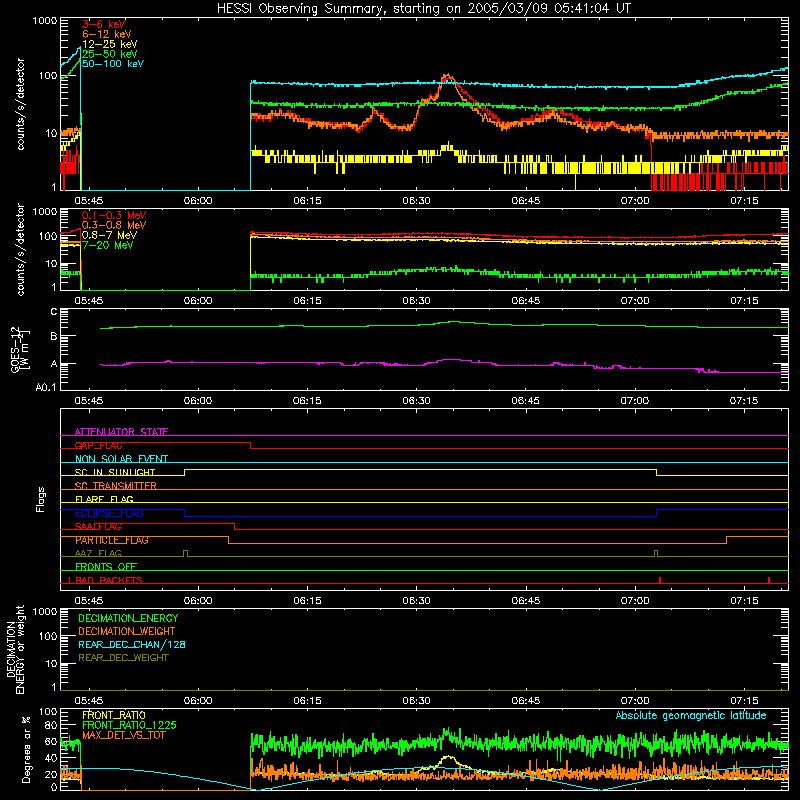Select the 6-12 keV legend label
Viewport: 800px width, 800px height.
(x=107, y=34)
